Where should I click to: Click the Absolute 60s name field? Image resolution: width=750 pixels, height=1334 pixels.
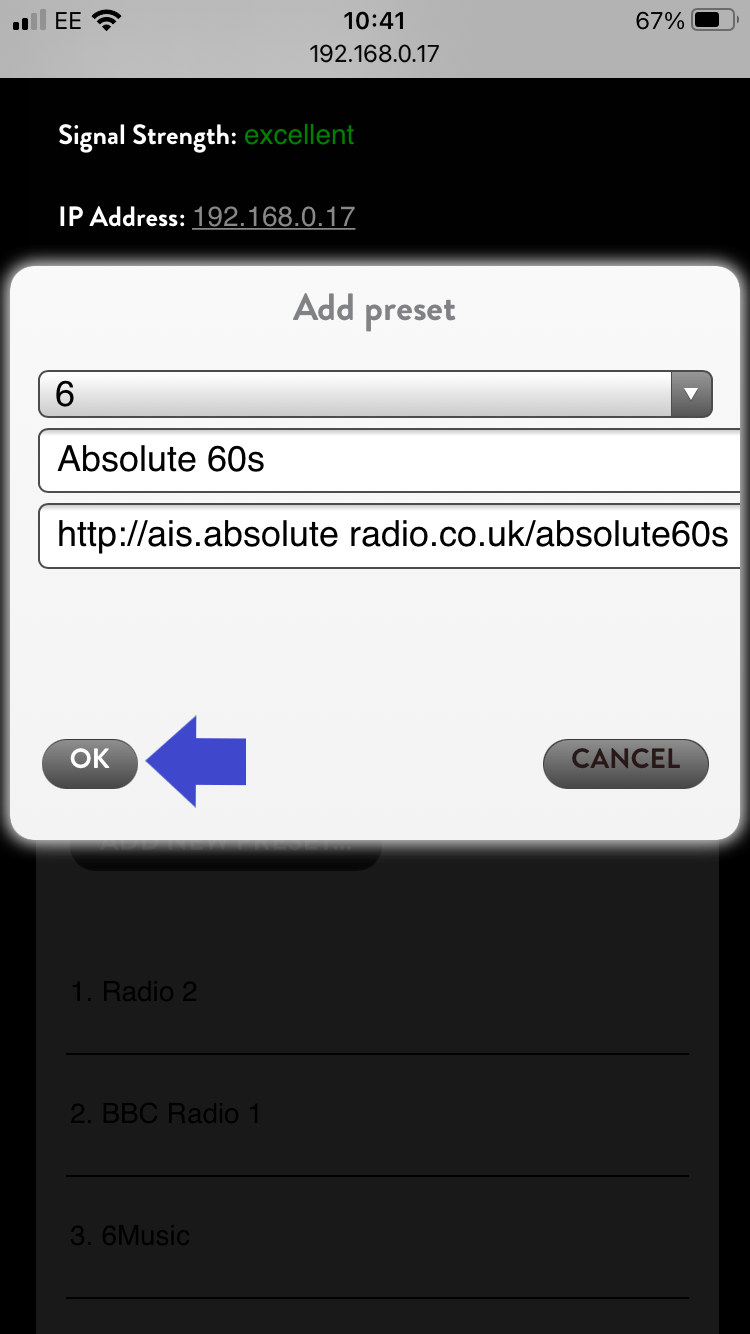click(388, 460)
